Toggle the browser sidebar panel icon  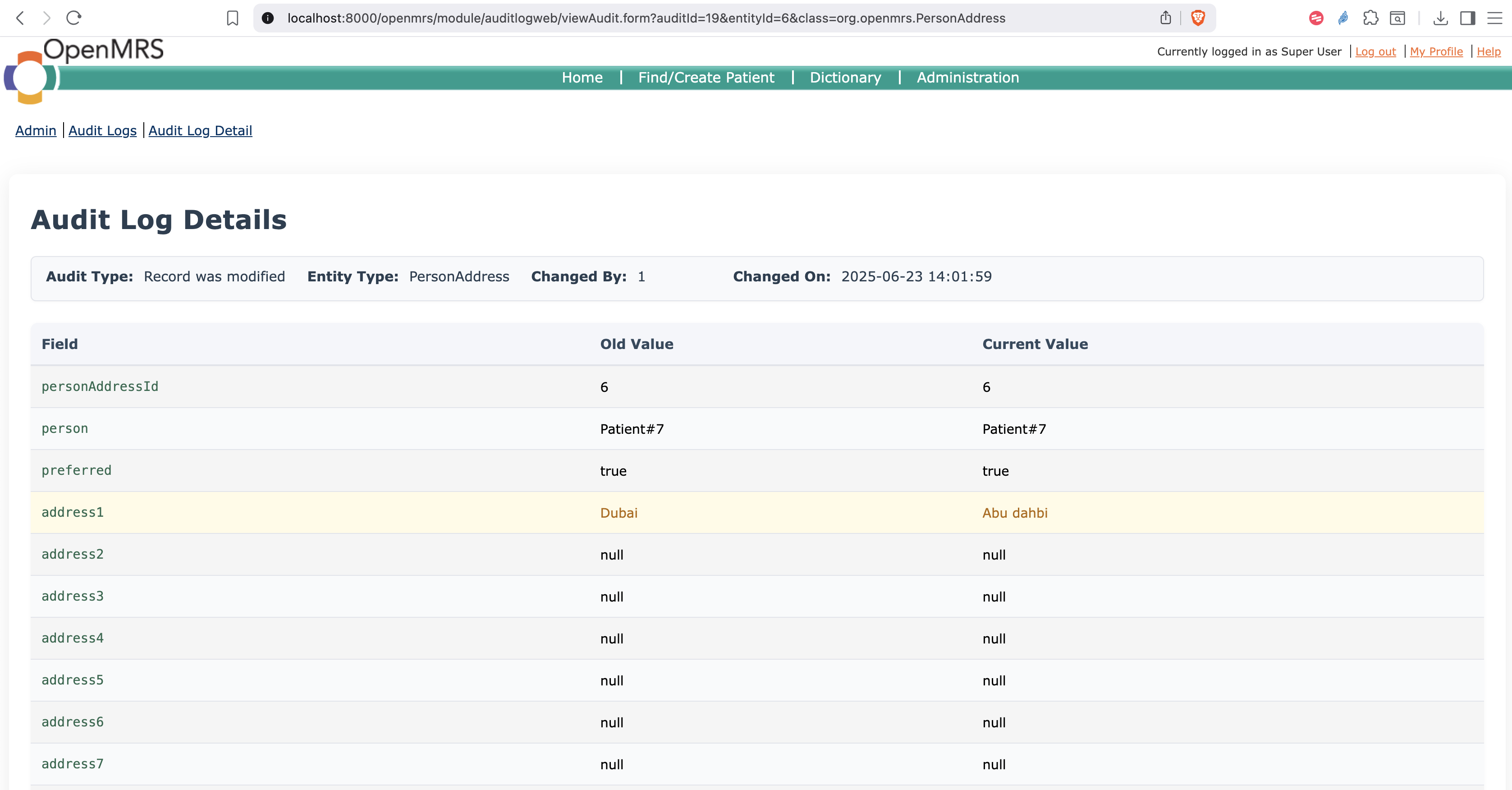(x=1467, y=18)
